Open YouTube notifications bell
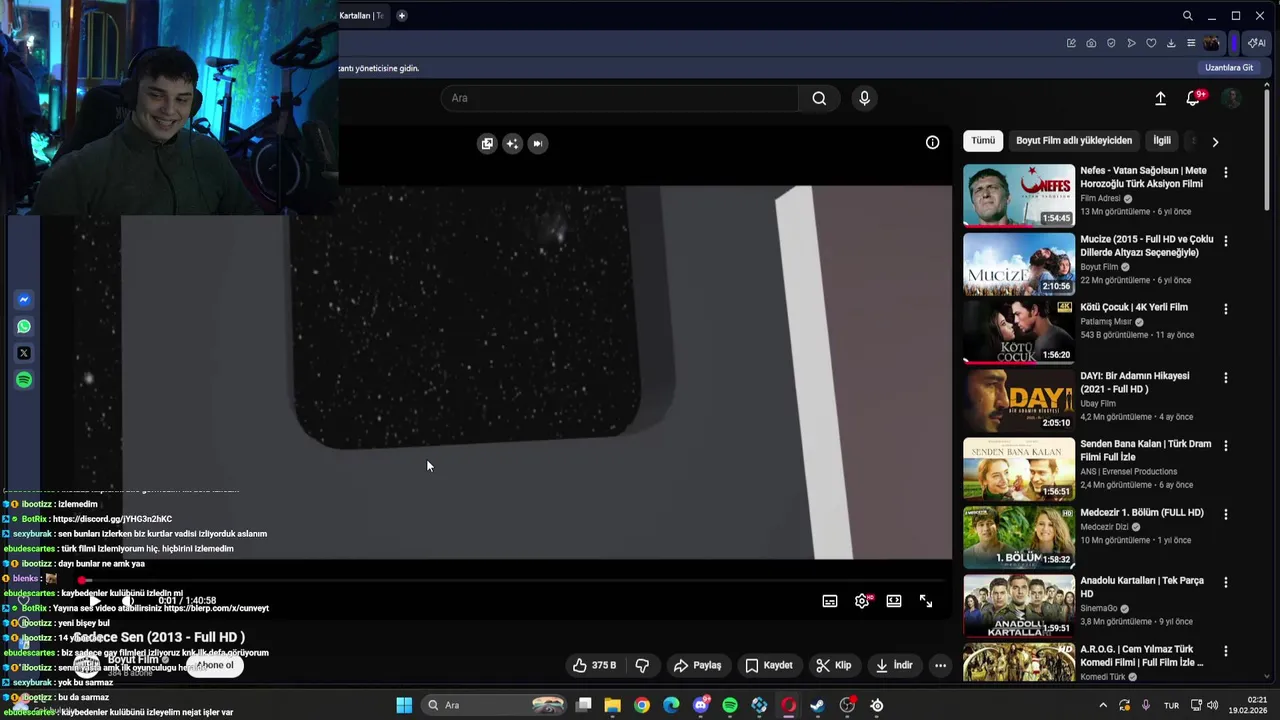The height and width of the screenshot is (720, 1280). [1193, 98]
